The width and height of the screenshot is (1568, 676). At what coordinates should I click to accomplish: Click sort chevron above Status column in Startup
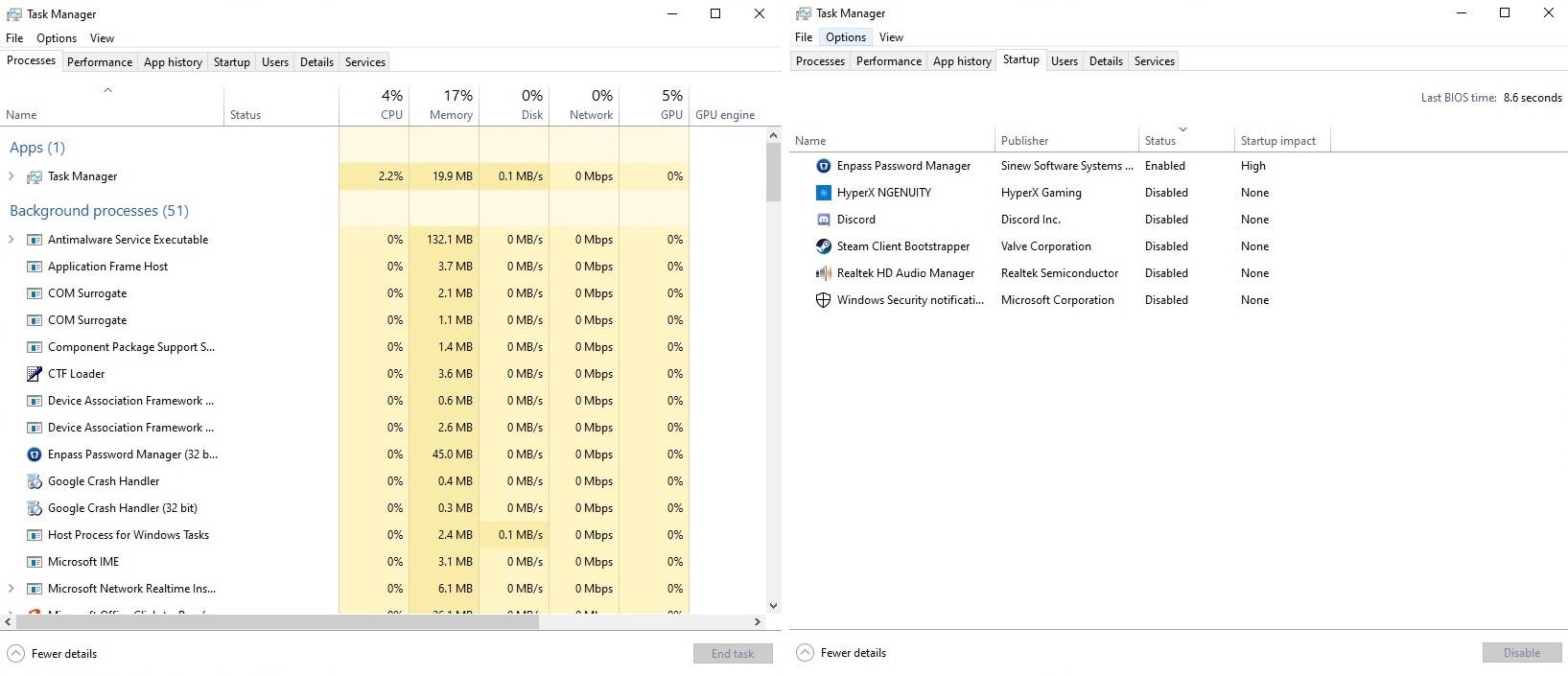pyautogui.click(x=1182, y=129)
